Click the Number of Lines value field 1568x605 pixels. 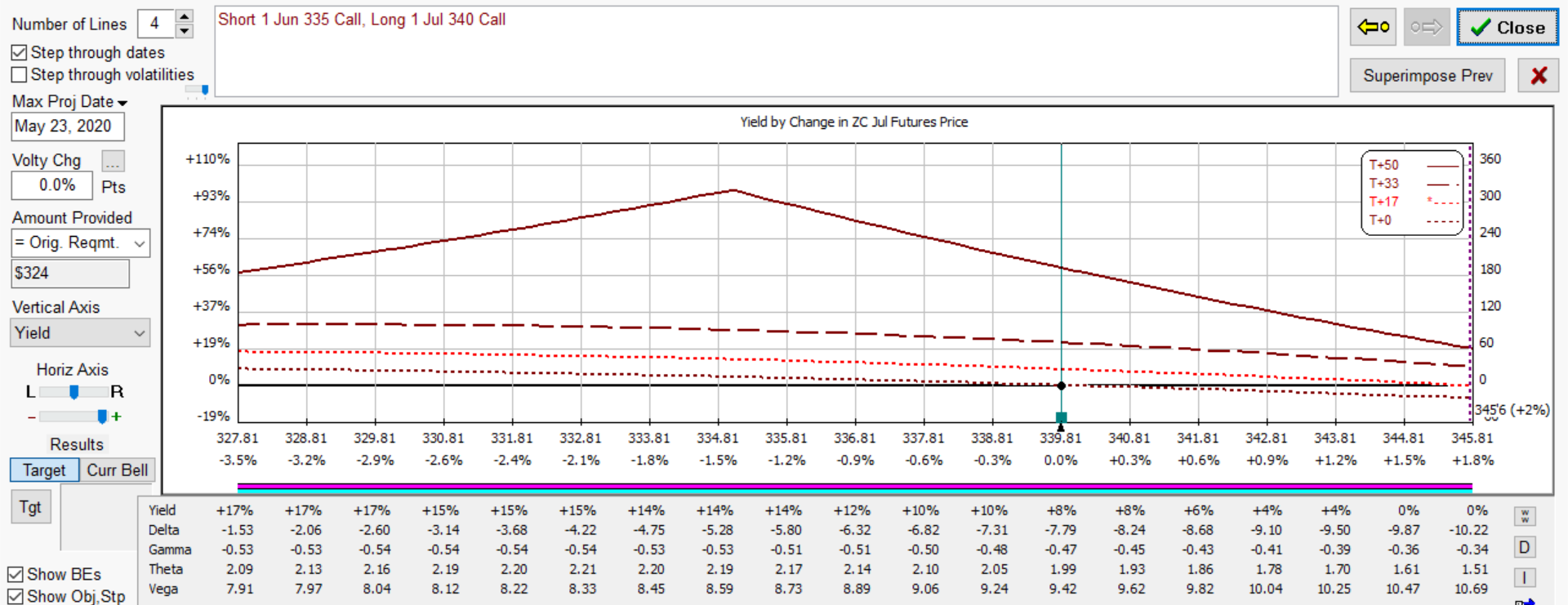click(155, 24)
